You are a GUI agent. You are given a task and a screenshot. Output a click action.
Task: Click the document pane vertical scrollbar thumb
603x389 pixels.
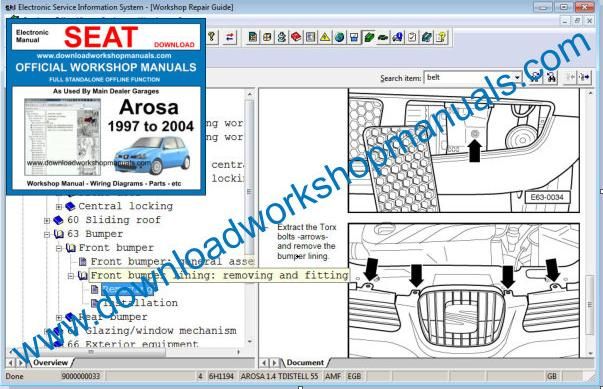[x=590, y=305]
